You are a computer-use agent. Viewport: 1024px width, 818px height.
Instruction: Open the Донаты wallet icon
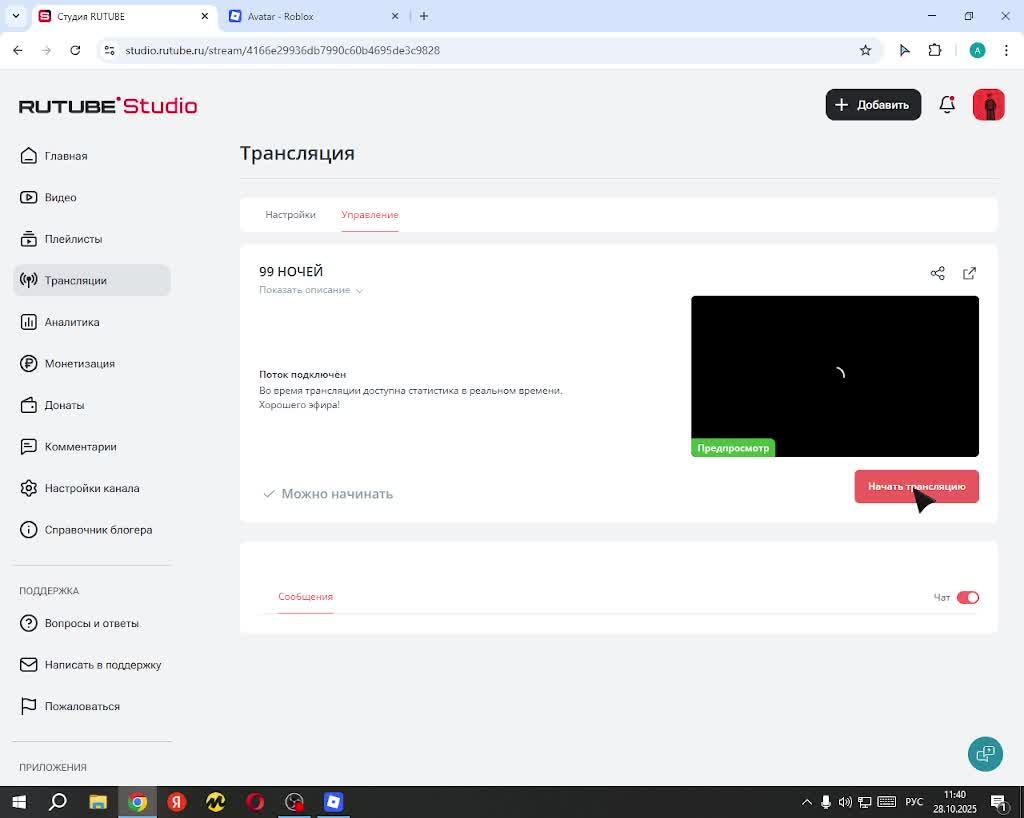[x=28, y=405]
